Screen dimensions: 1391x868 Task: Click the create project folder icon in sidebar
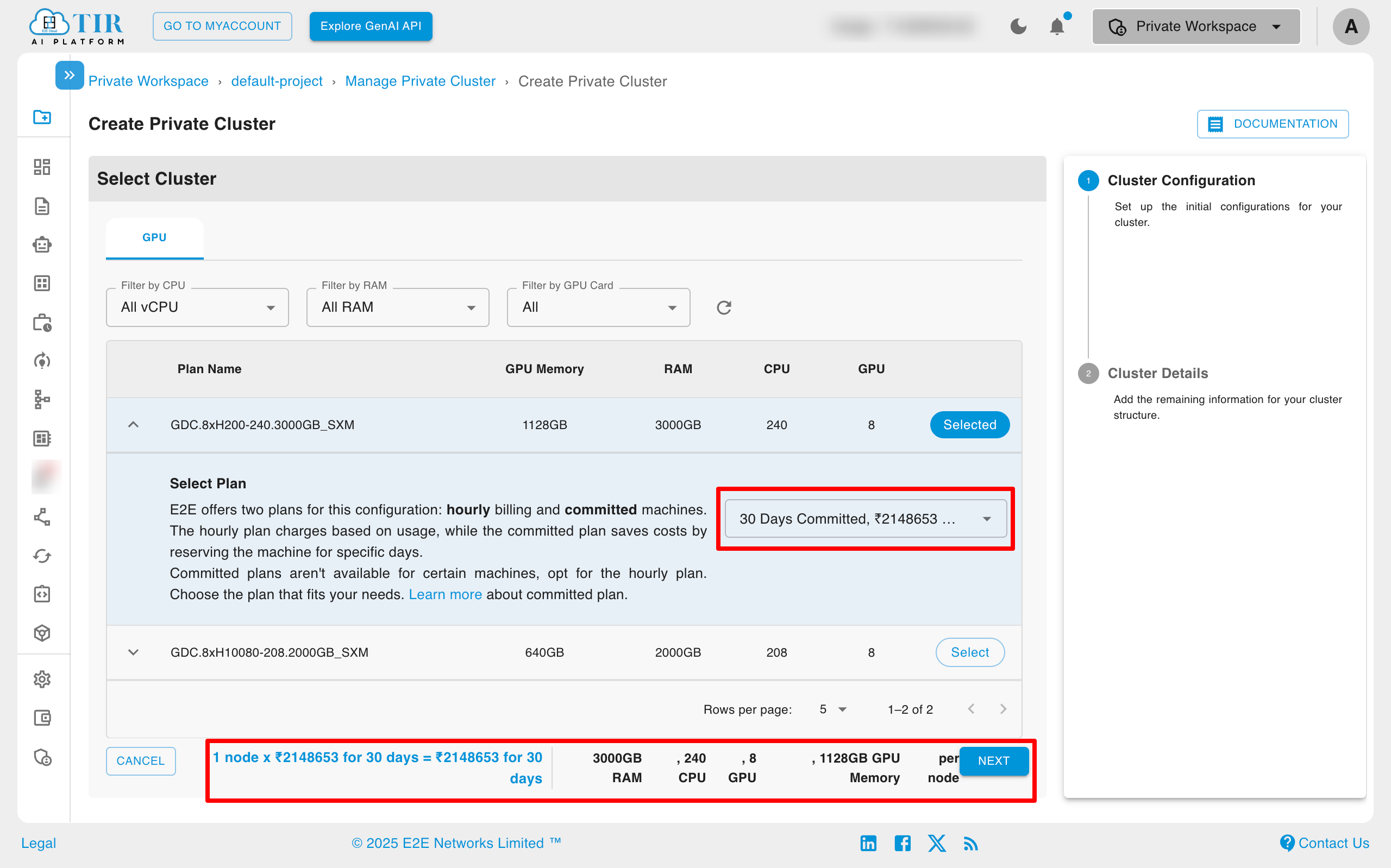[42, 117]
